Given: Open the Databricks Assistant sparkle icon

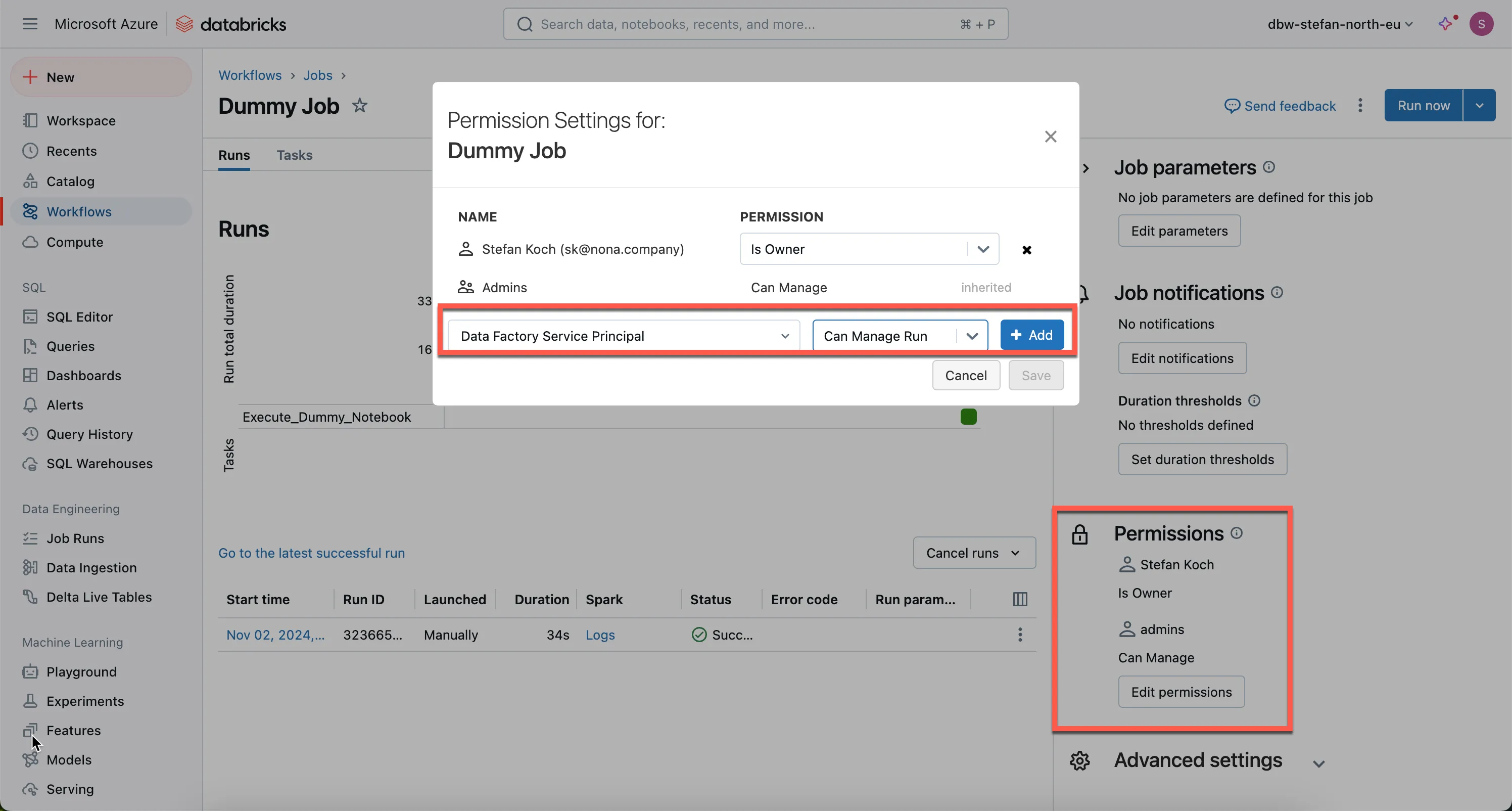Looking at the screenshot, I should click(x=1445, y=23).
